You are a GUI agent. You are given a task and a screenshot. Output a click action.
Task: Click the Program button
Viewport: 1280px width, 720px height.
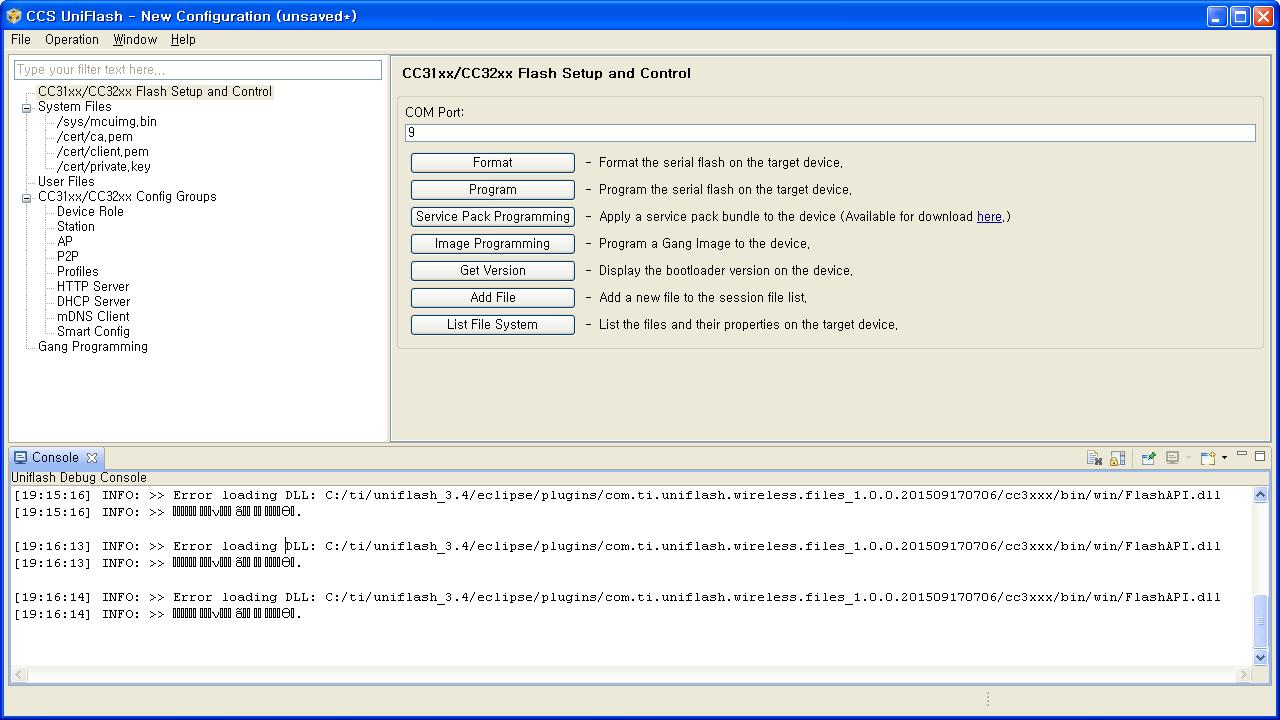tap(493, 189)
